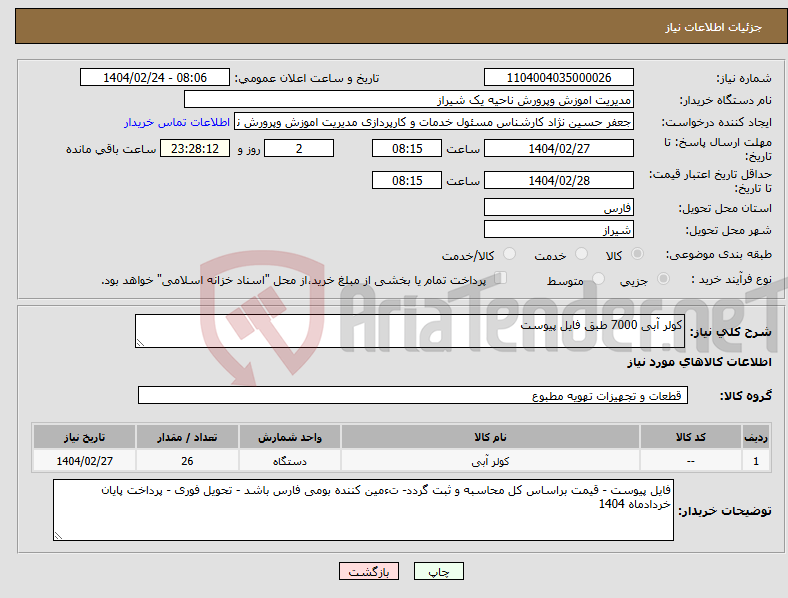
Task: Select the جزیی purchase type radio
Action: pos(663,279)
